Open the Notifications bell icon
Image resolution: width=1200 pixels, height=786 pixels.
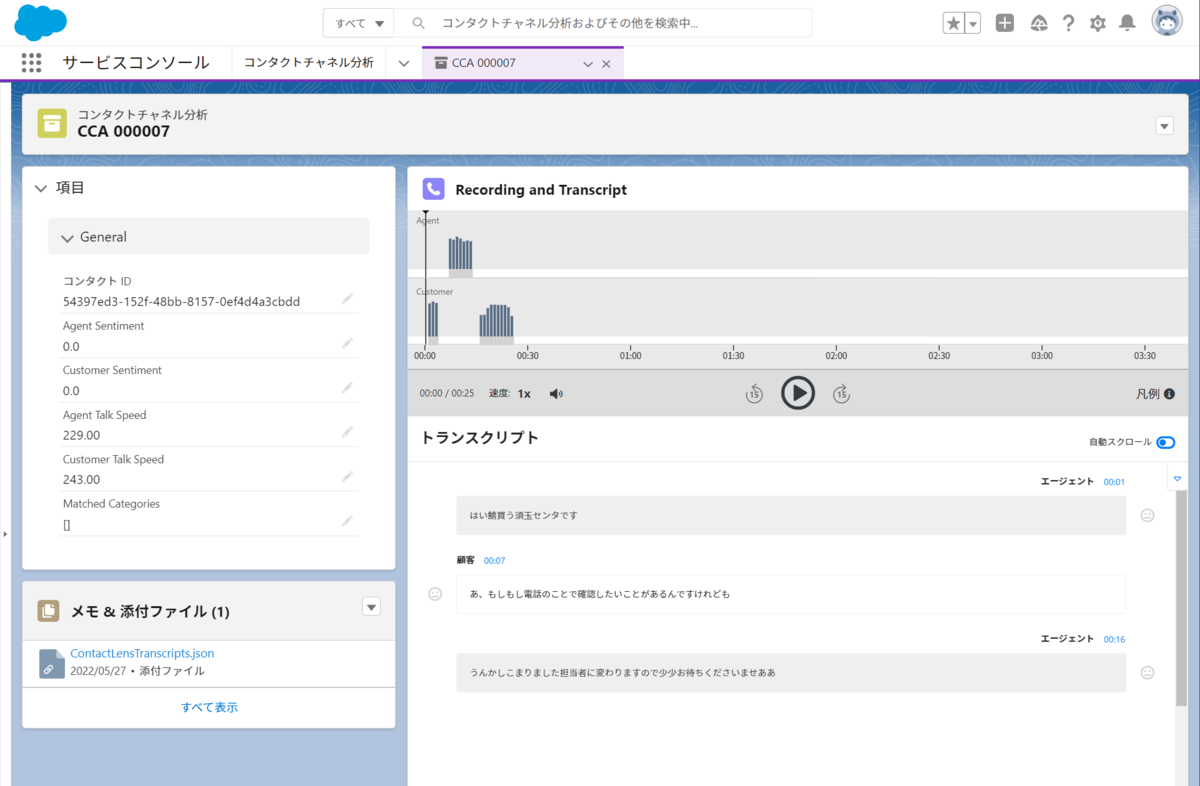pyautogui.click(x=1127, y=23)
